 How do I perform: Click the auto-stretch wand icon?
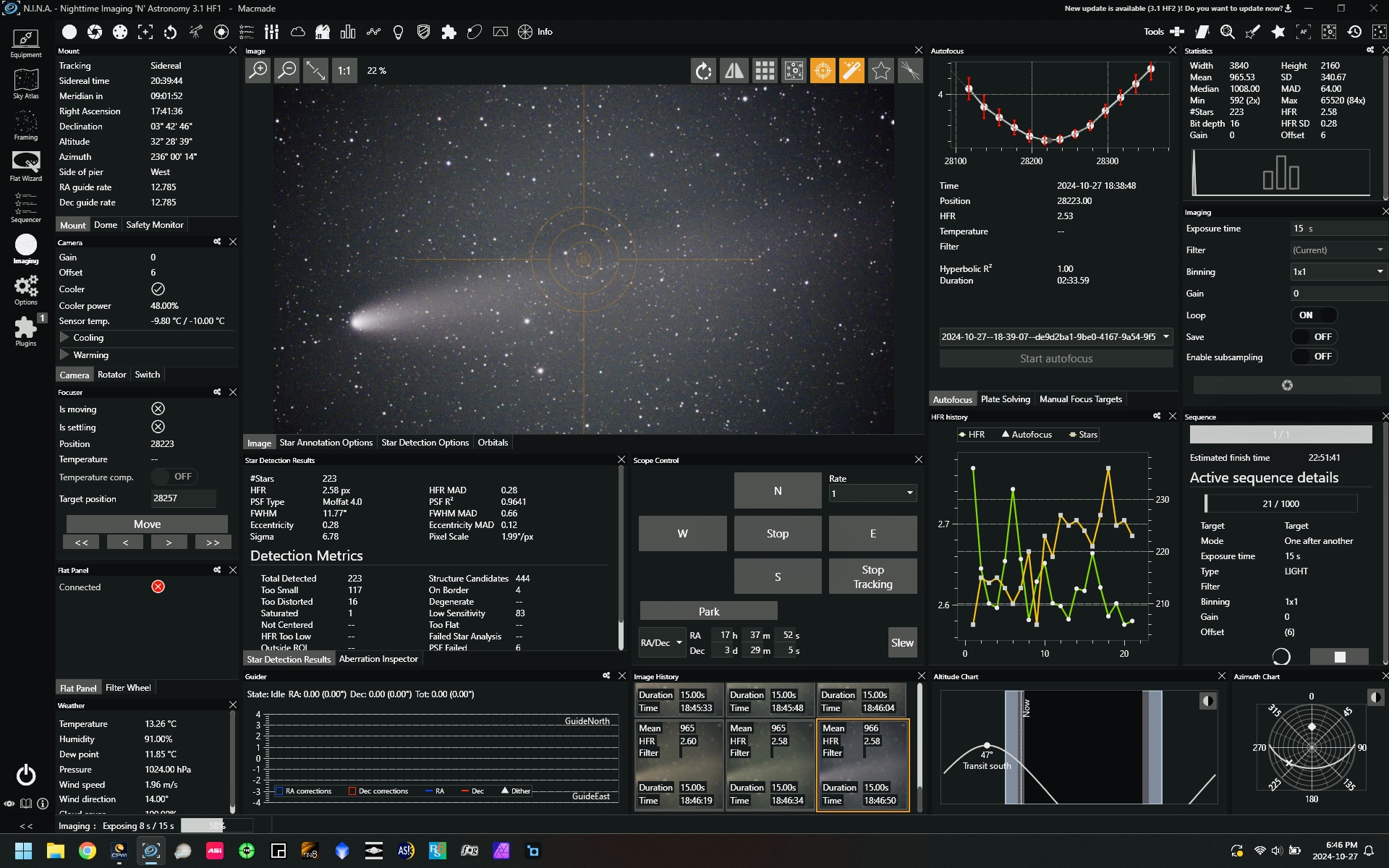[851, 70]
